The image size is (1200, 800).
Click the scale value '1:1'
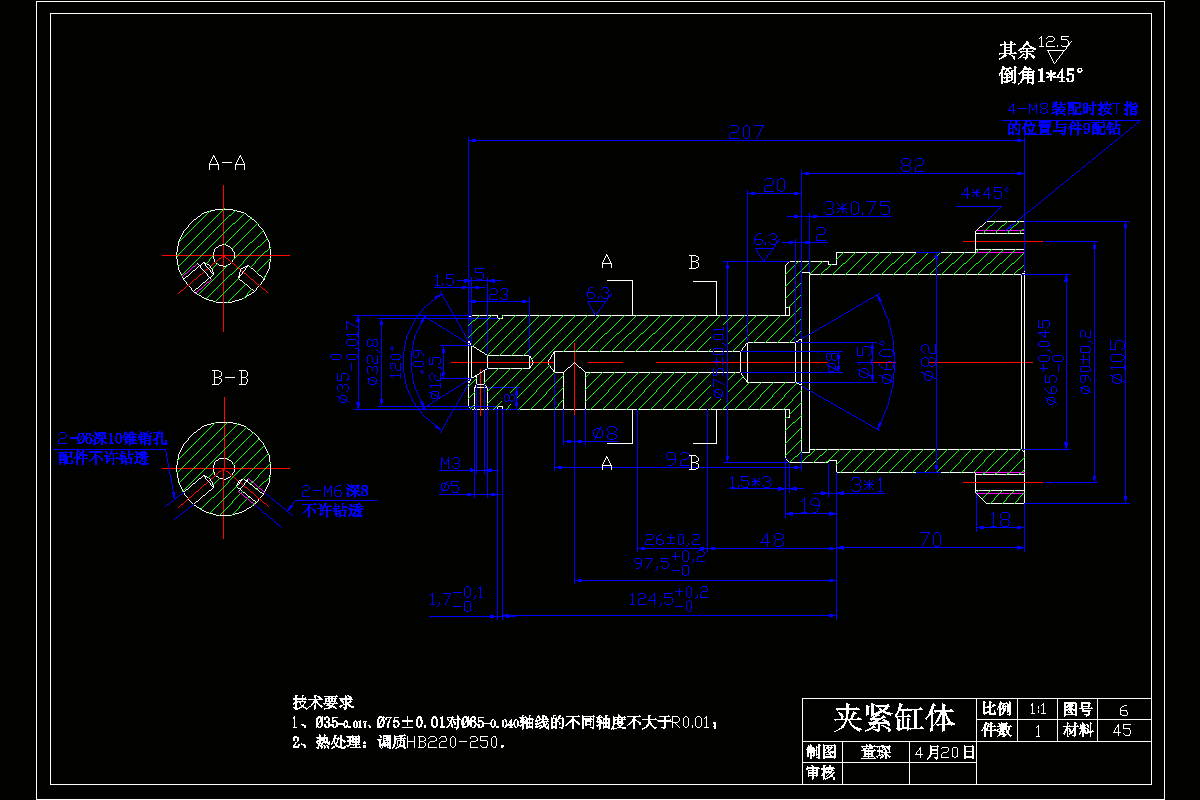click(1038, 708)
